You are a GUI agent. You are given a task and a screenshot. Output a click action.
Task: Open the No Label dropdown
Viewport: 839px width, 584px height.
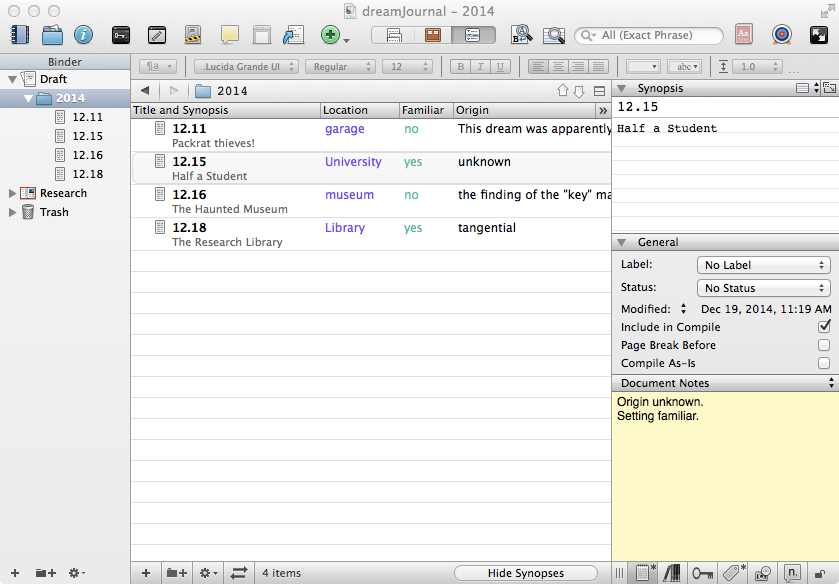point(764,265)
